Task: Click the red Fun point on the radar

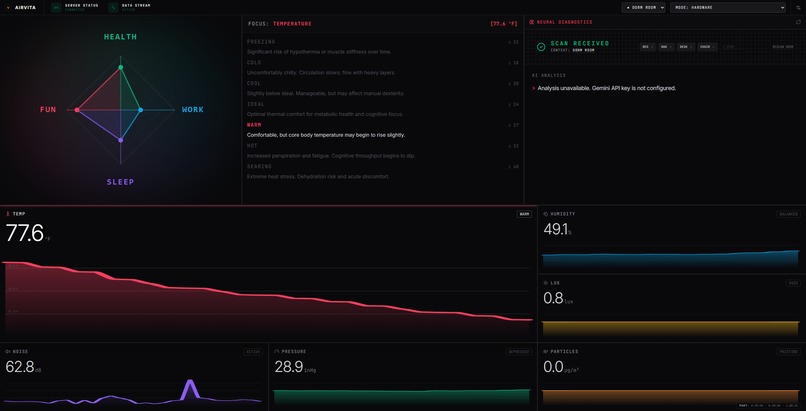Action: click(77, 110)
